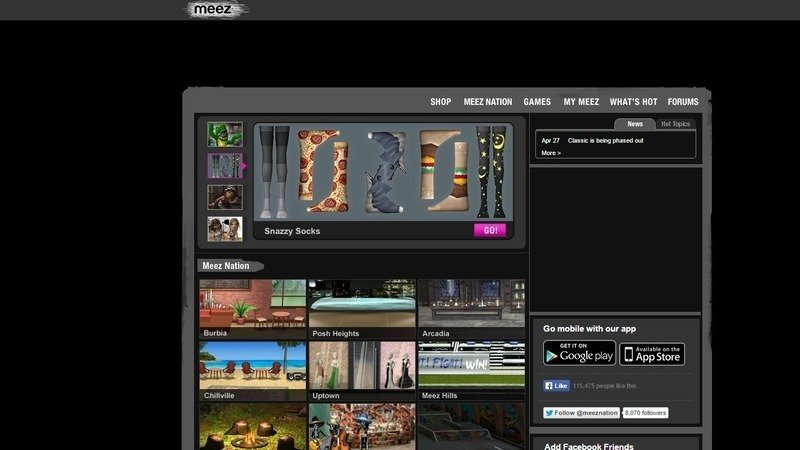This screenshot has height=450, width=800.
Task: Open the MEEZ NATION menu item
Action: click(487, 102)
